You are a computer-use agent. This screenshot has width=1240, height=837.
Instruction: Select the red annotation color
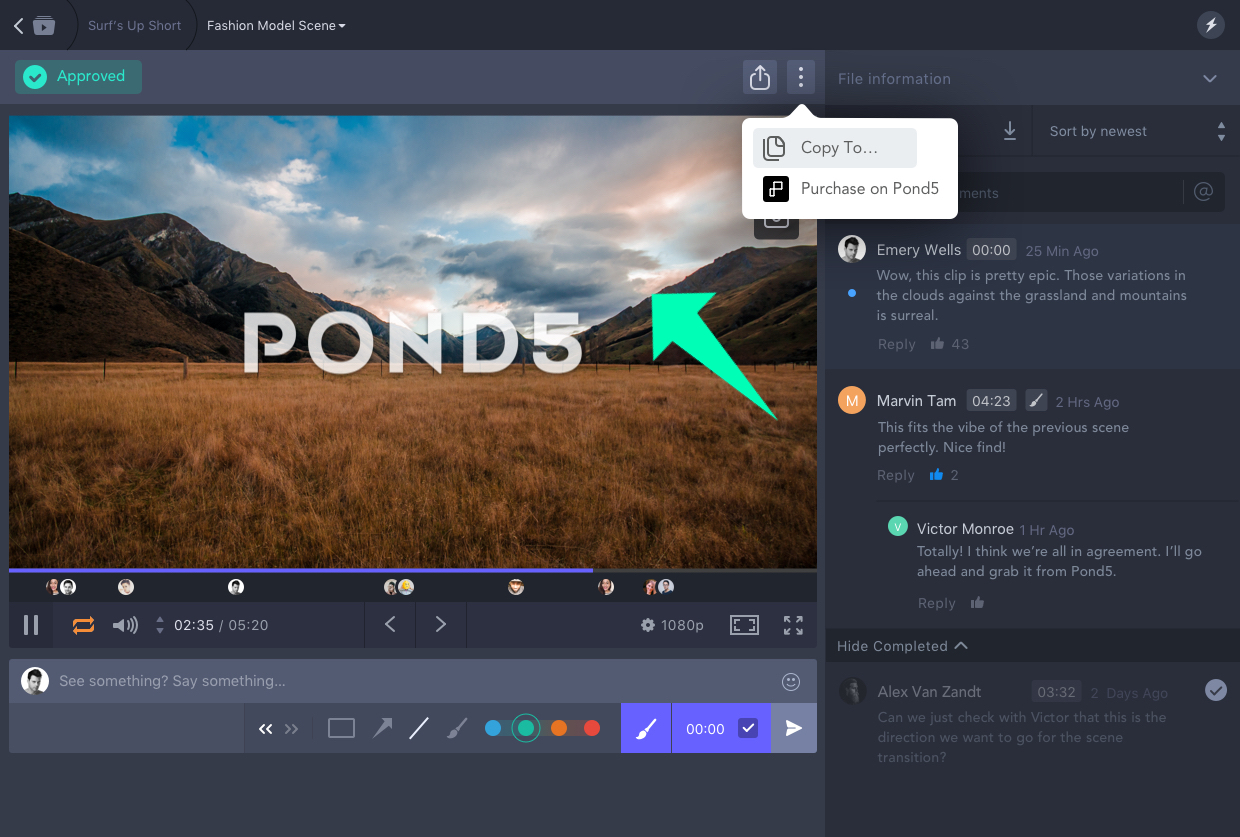592,728
